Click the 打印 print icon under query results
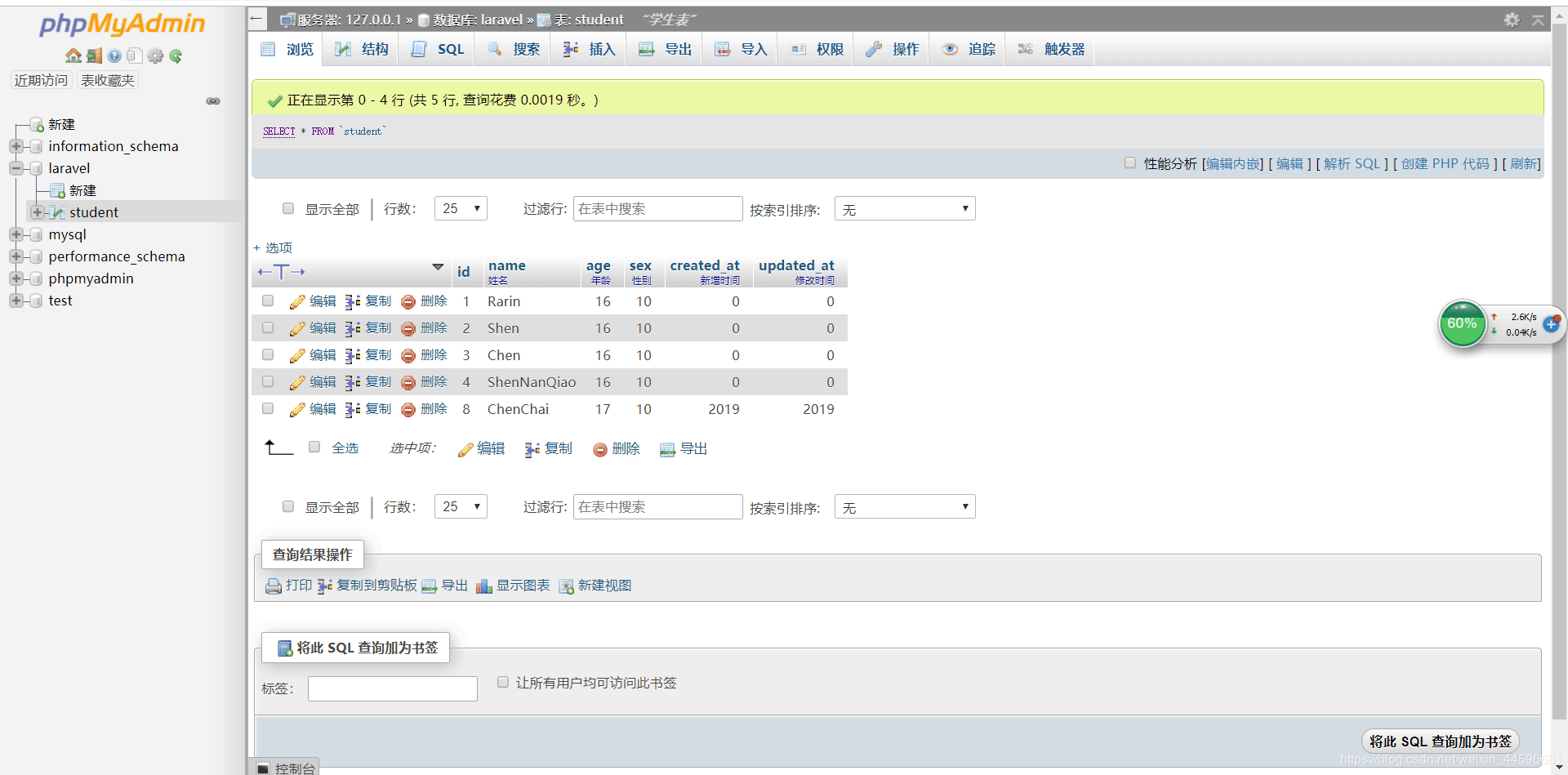1568x775 pixels. click(273, 586)
